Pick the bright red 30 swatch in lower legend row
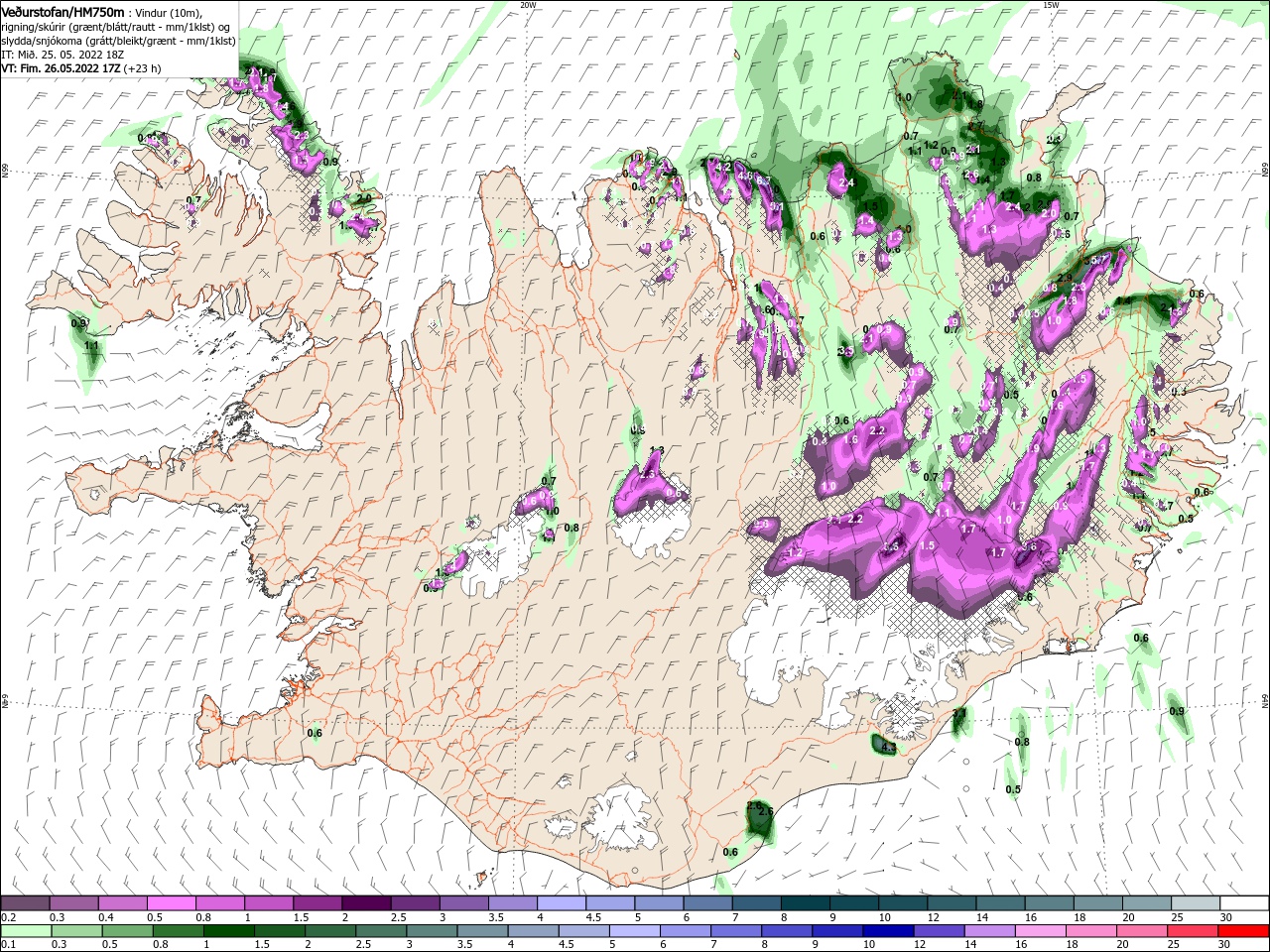Image resolution: width=1270 pixels, height=952 pixels. tap(1243, 930)
